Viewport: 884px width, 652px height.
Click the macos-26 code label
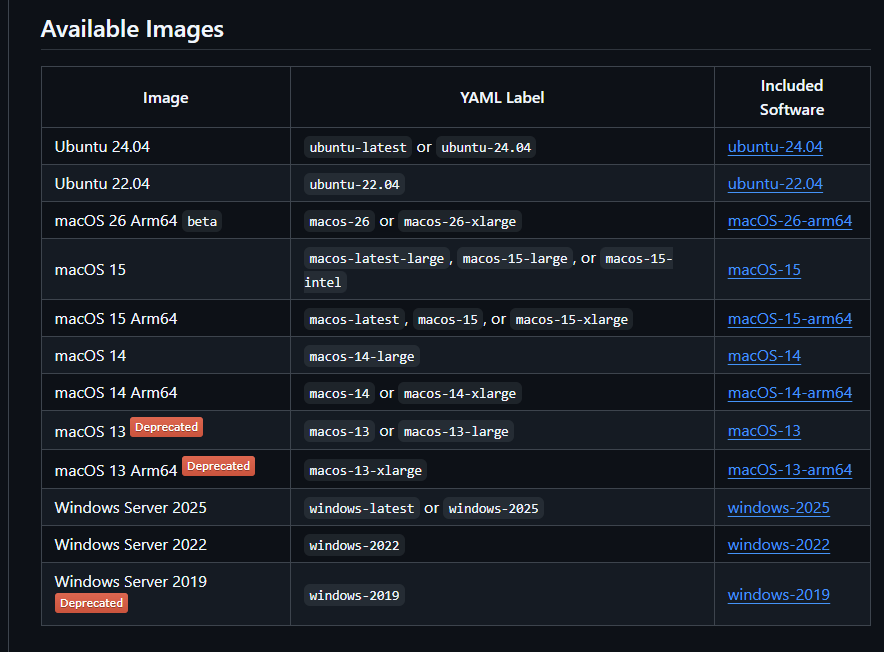(339, 221)
